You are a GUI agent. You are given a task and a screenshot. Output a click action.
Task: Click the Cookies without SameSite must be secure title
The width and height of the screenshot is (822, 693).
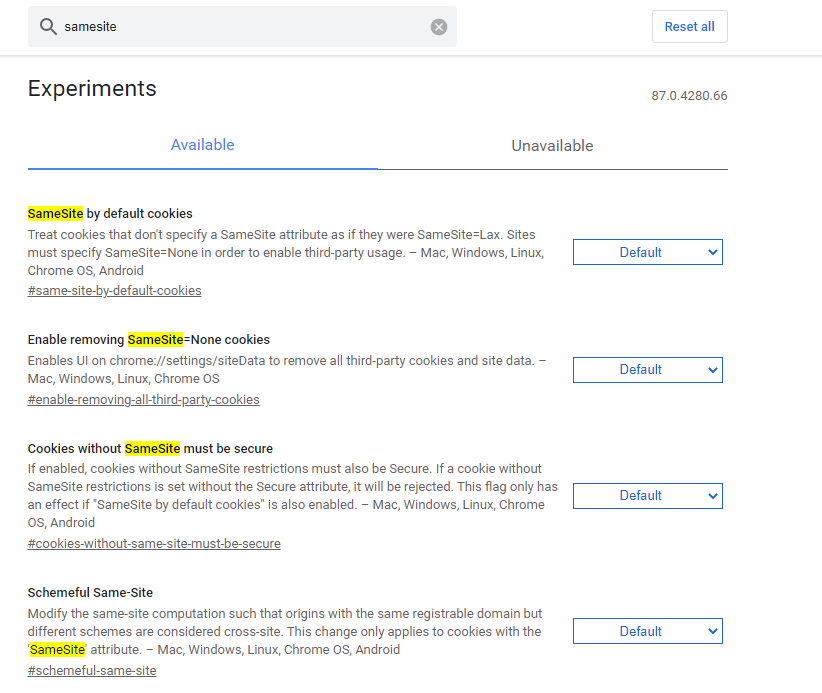click(x=150, y=449)
